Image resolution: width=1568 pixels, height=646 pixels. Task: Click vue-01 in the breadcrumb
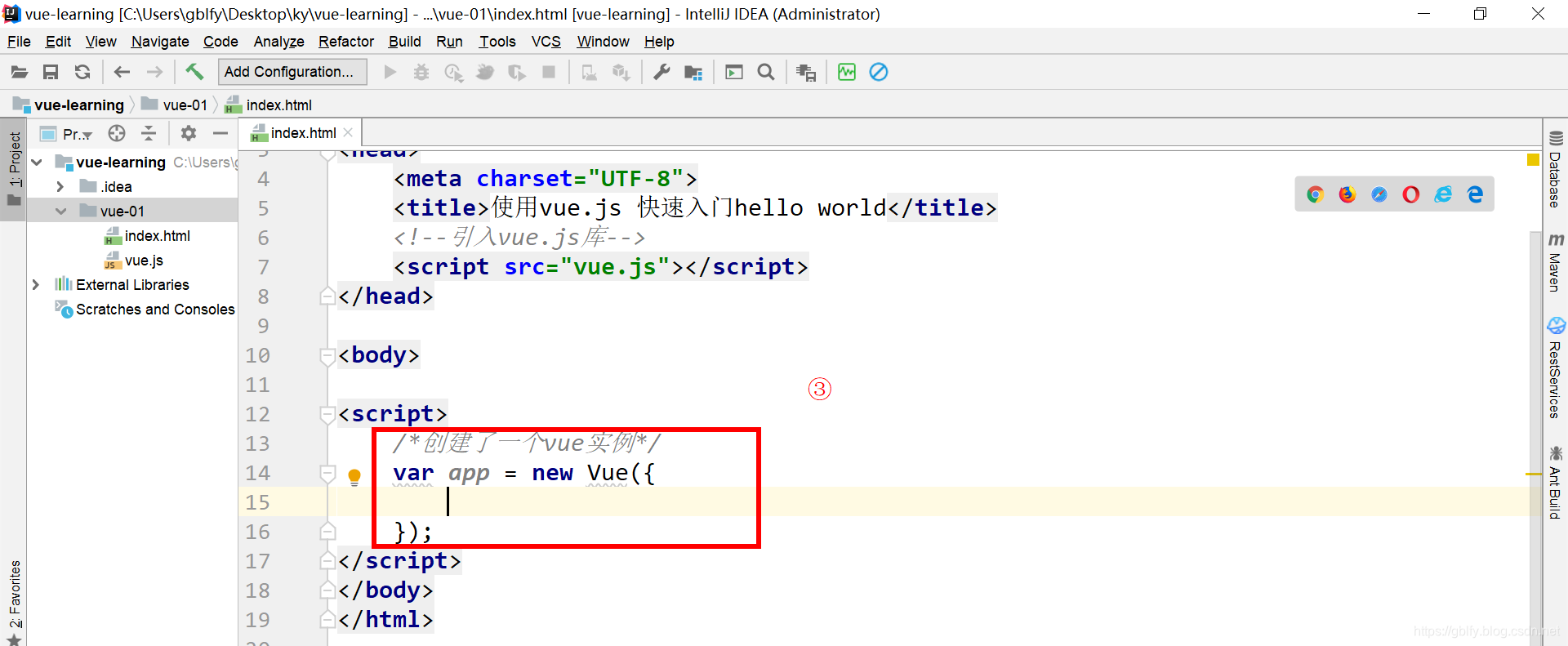tap(175, 105)
